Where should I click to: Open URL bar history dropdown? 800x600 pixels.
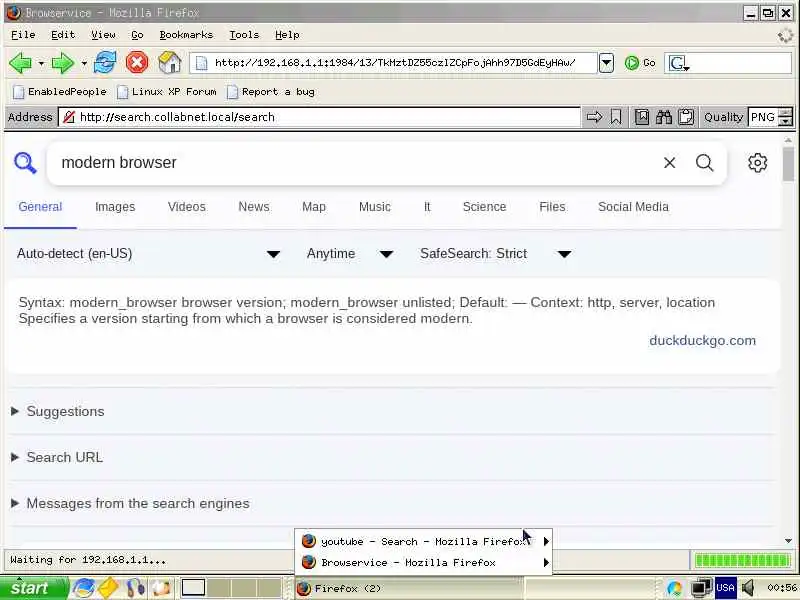click(x=606, y=63)
